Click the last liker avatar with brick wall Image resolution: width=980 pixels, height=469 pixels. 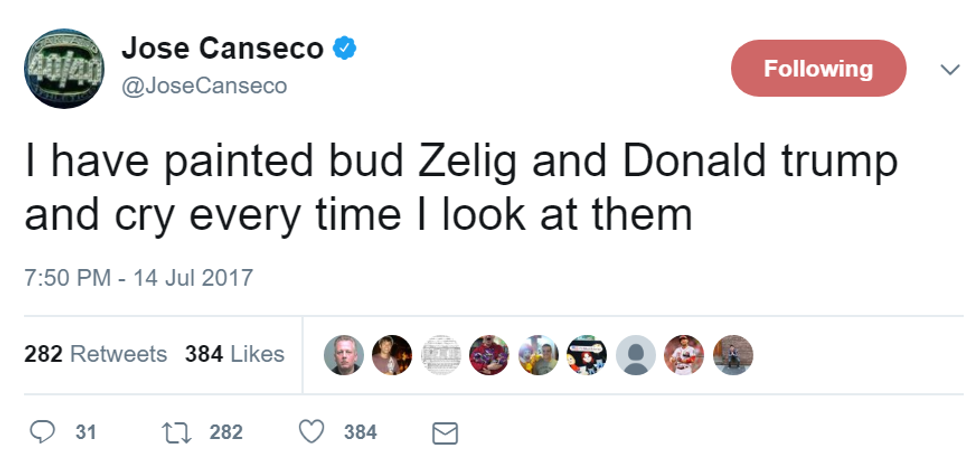pos(731,354)
